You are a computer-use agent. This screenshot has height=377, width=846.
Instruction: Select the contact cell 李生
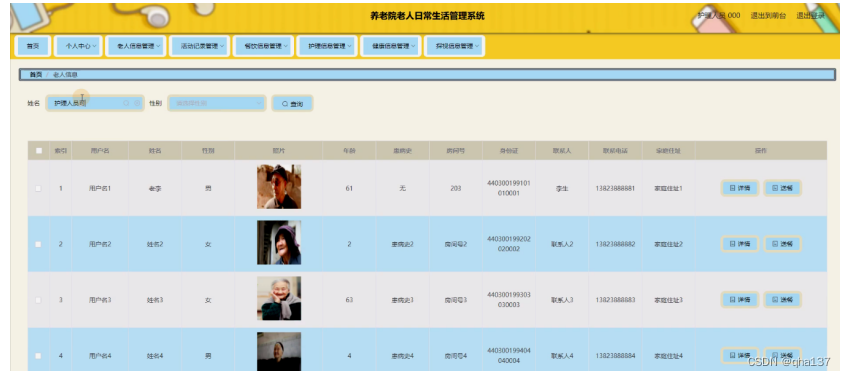tap(562, 188)
